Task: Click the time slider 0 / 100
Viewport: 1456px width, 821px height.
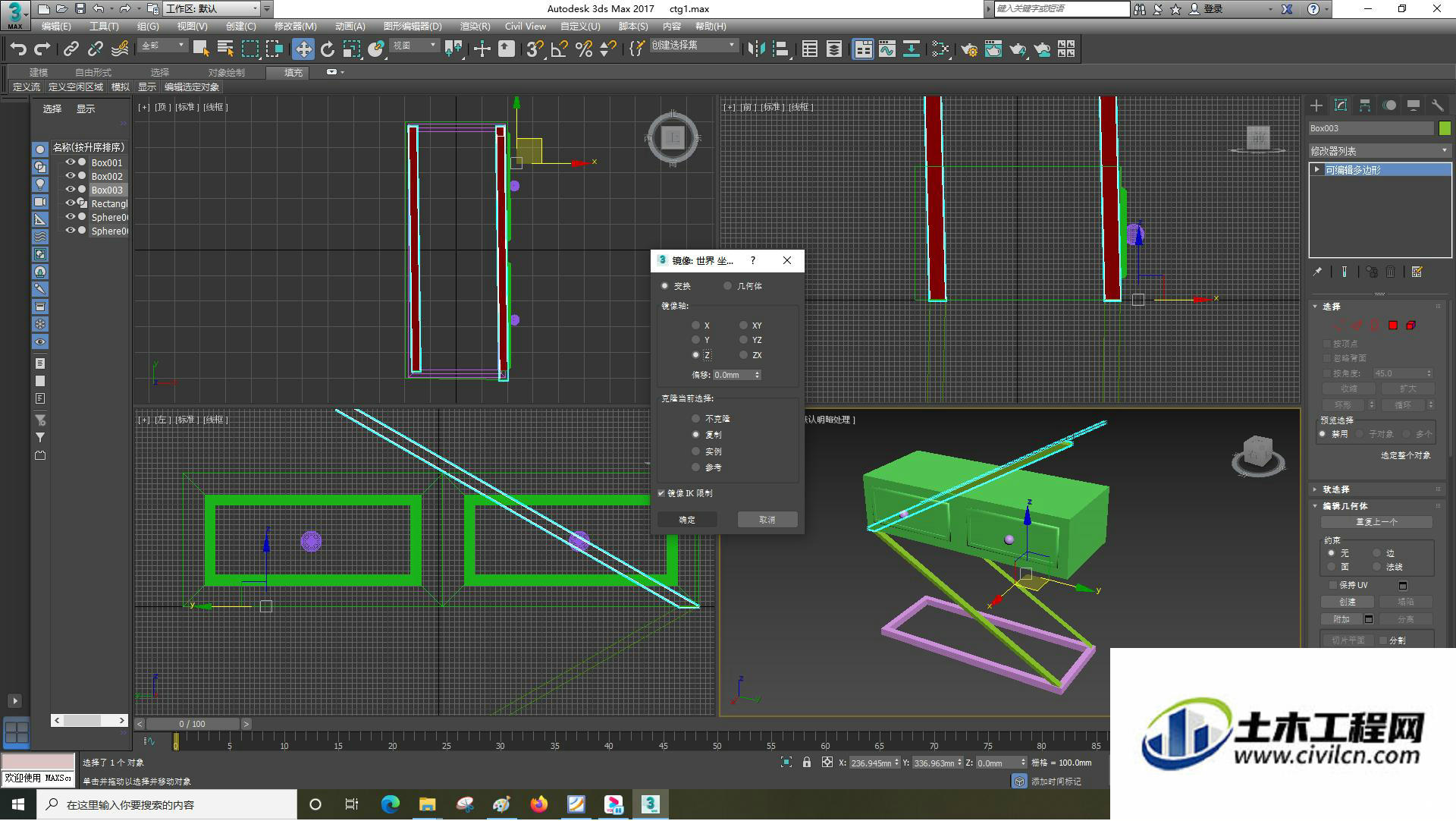Action: point(193,724)
